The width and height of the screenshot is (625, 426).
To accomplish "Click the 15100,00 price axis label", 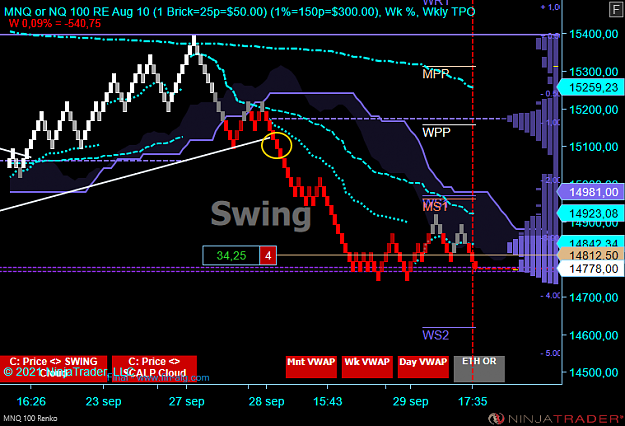I will (x=594, y=147).
